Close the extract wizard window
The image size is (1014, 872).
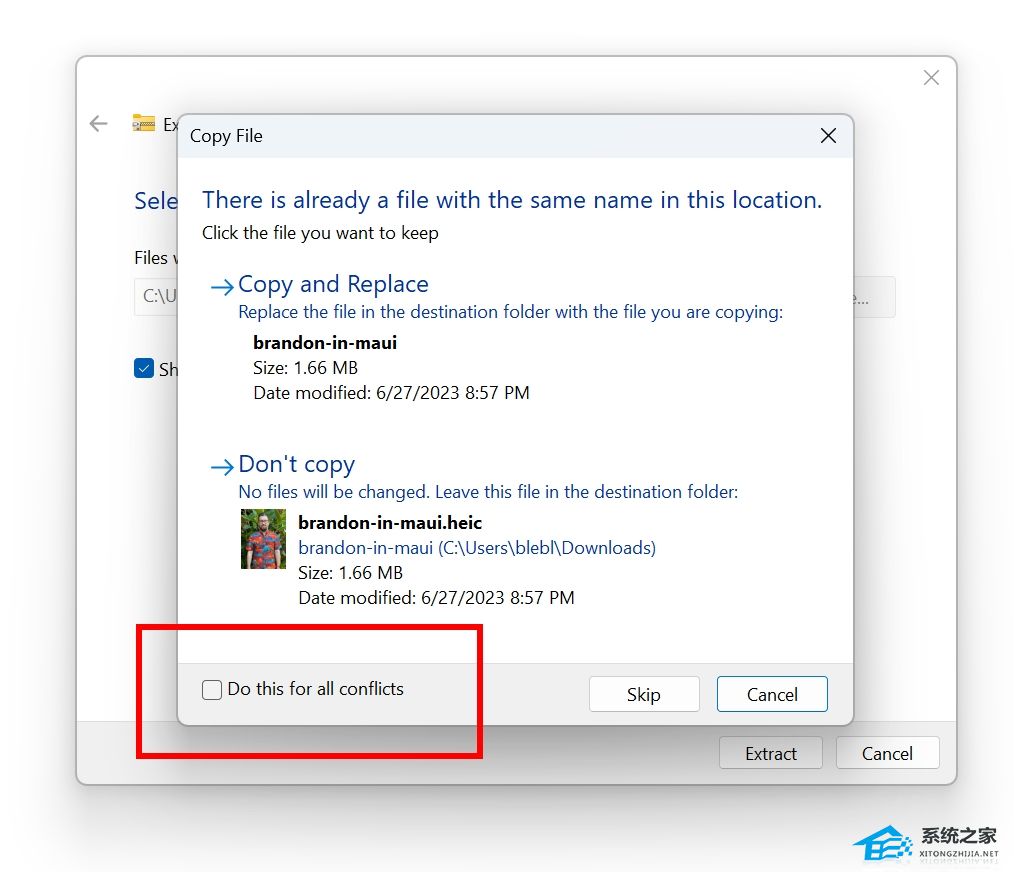click(931, 78)
